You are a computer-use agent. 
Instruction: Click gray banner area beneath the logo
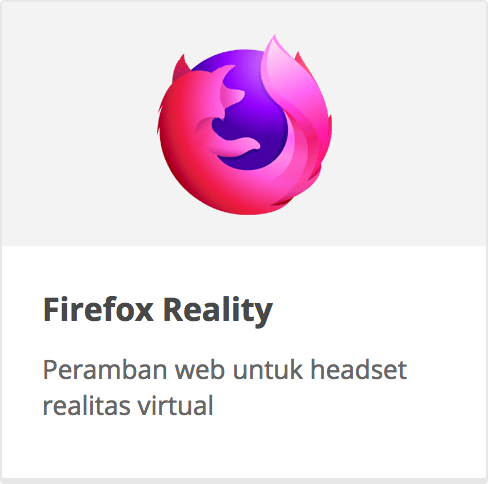pyautogui.click(x=244, y=231)
